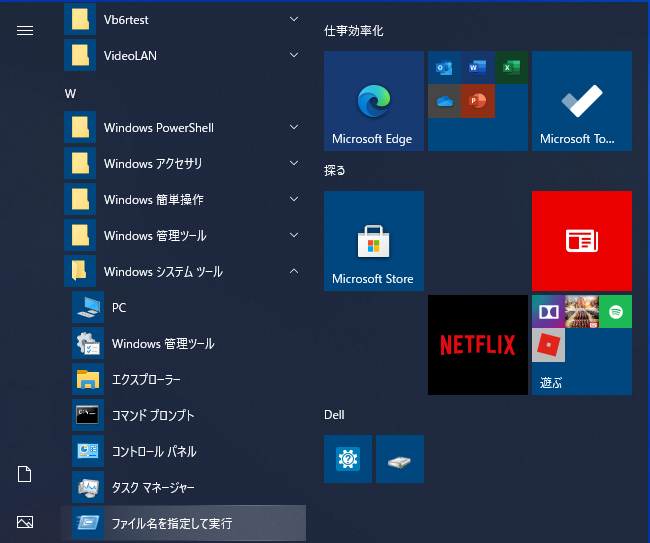
Task: Click the Dell group title
Action: [x=334, y=415]
